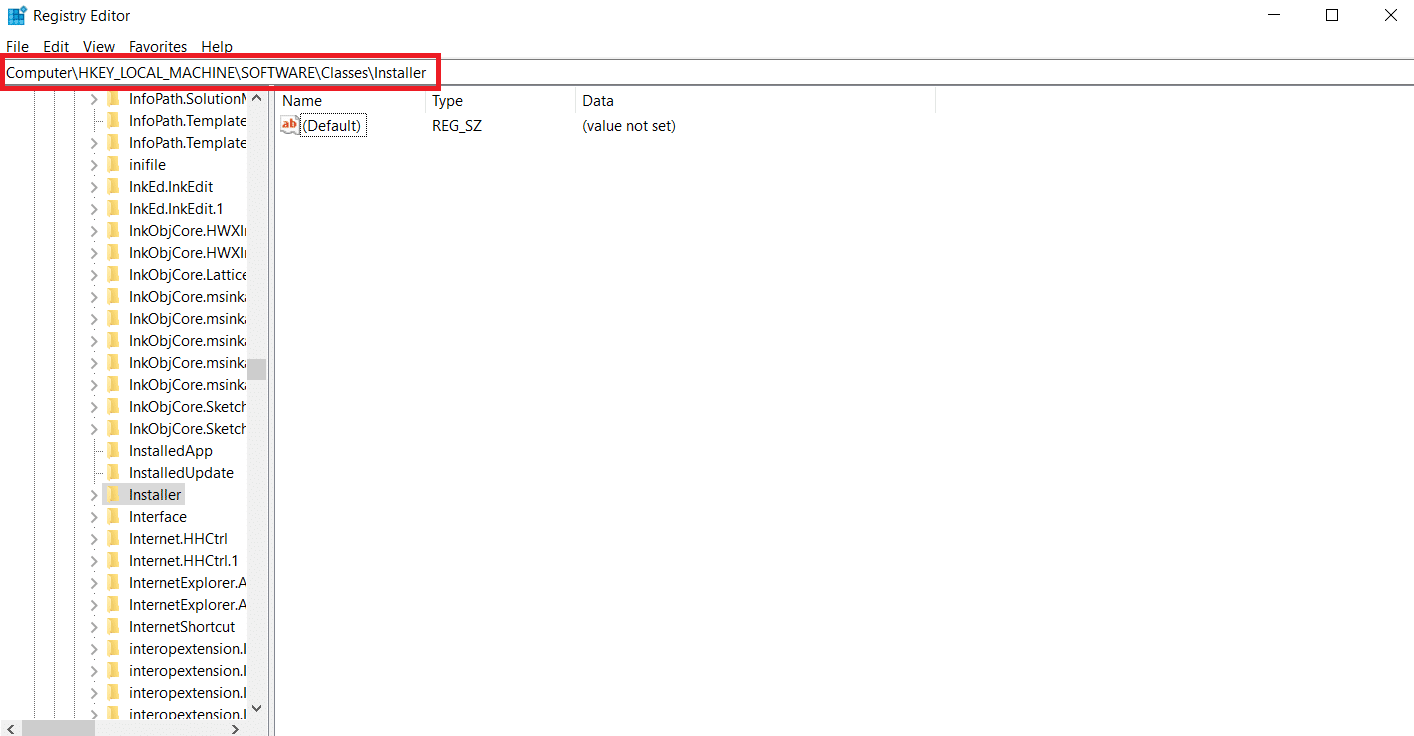Image resolution: width=1414 pixels, height=736 pixels.
Task: Click the tree's horizontal scrollbar thumb
Action: coord(58,728)
